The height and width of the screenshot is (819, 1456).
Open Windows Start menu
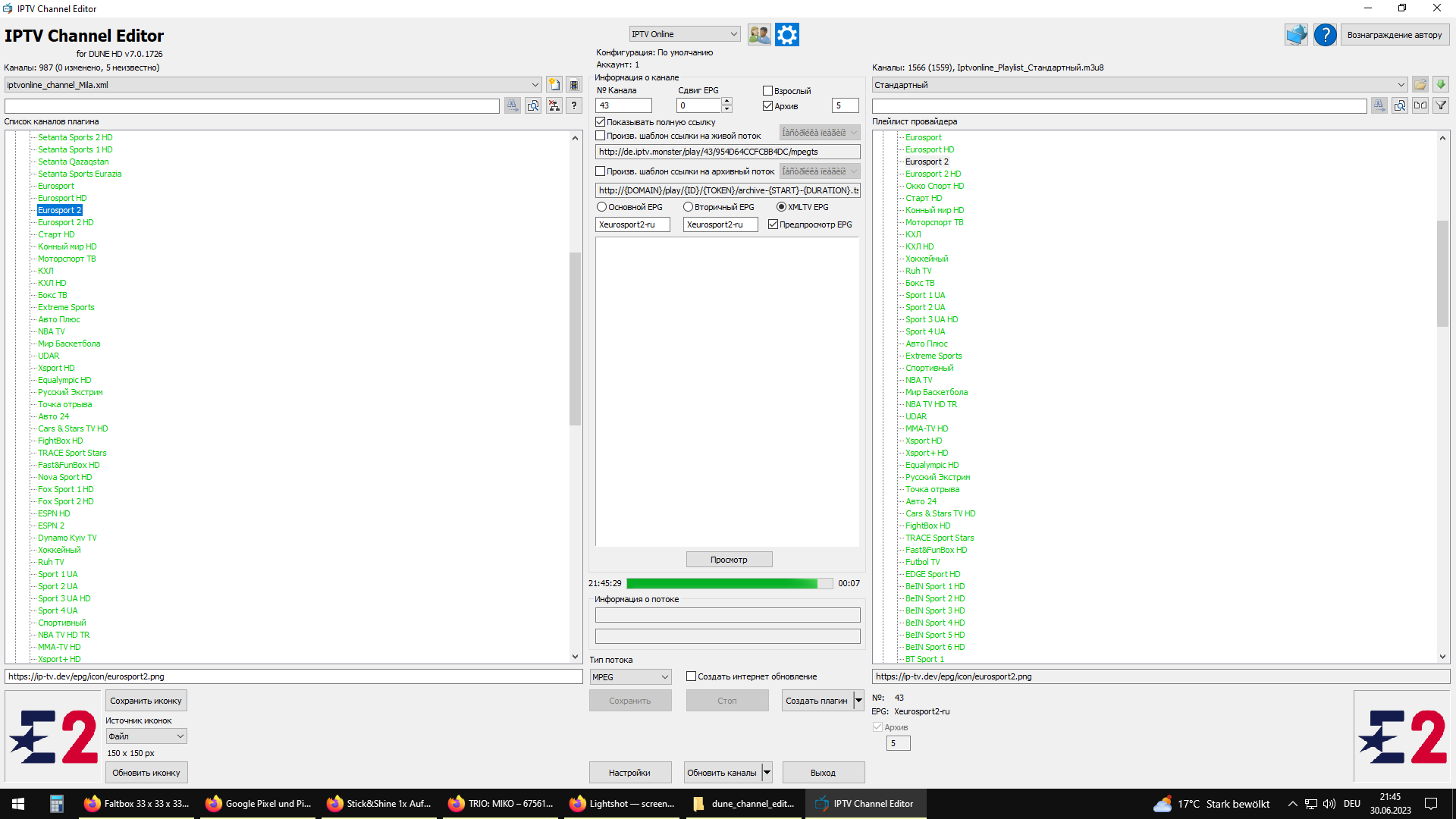click(18, 804)
